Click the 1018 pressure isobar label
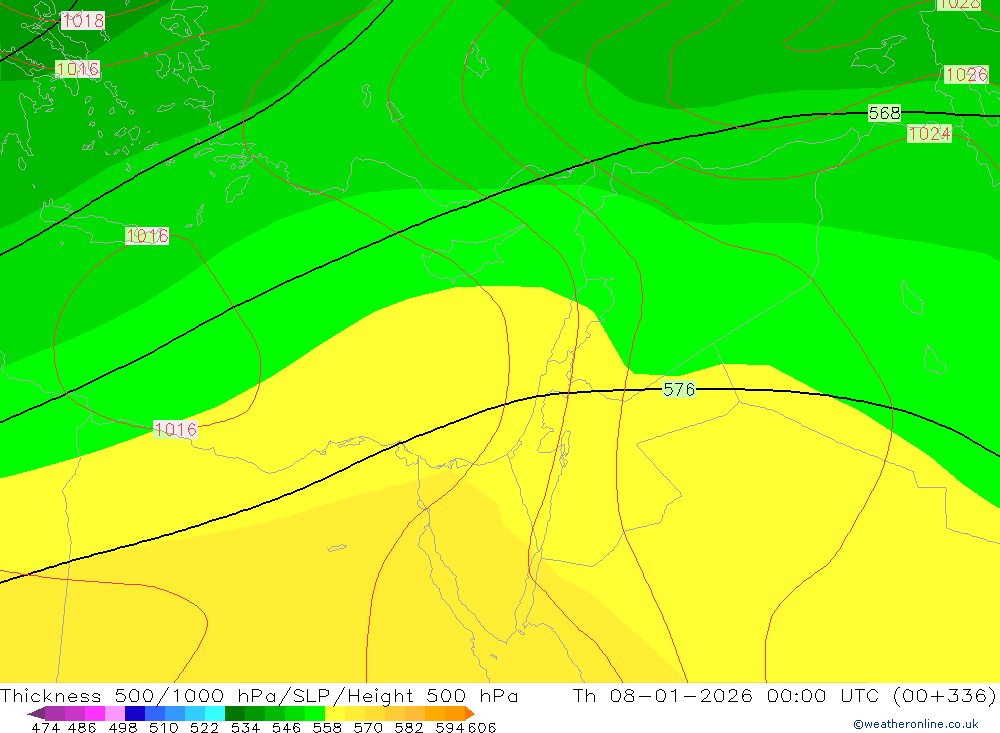 pyautogui.click(x=83, y=20)
